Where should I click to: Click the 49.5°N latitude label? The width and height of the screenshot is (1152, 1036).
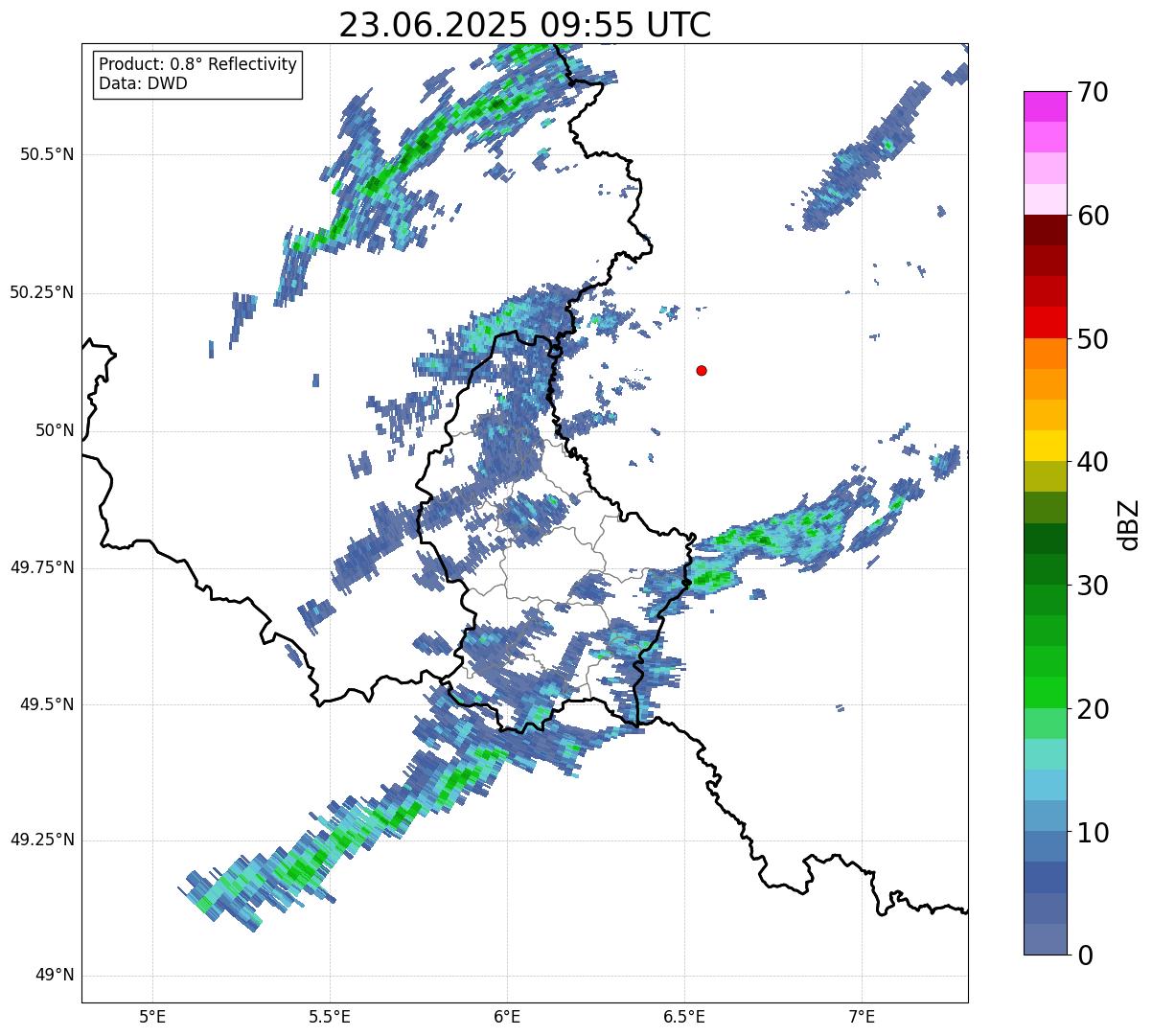pyautogui.click(x=48, y=704)
